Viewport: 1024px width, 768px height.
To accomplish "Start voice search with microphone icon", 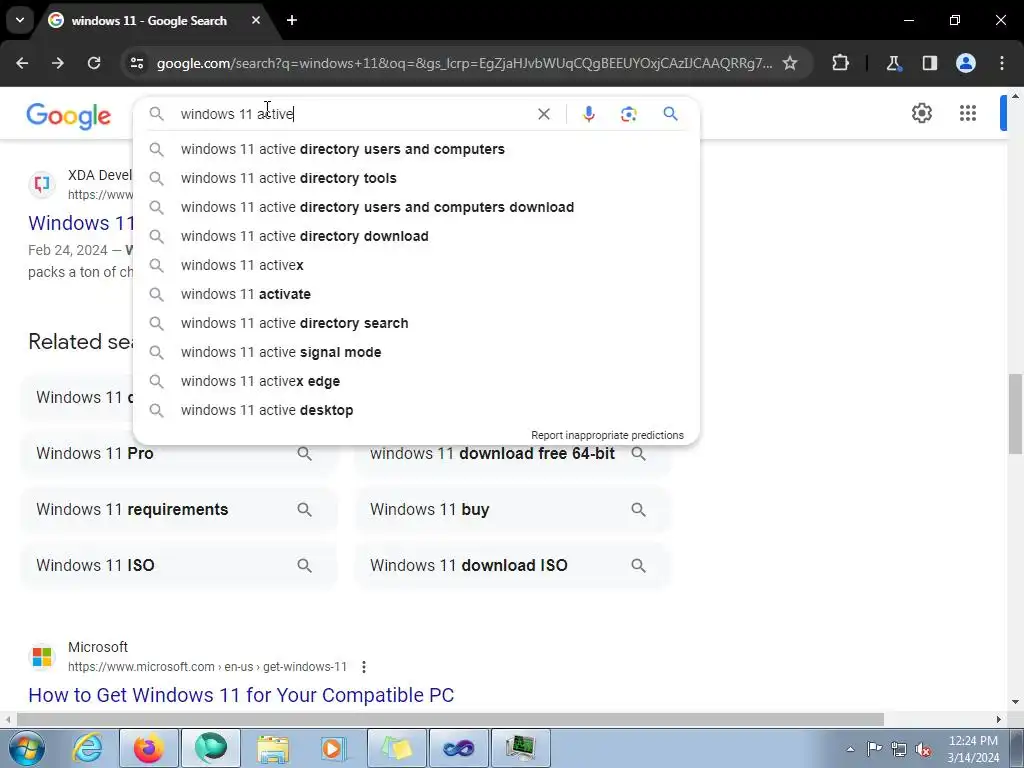I will [x=588, y=114].
